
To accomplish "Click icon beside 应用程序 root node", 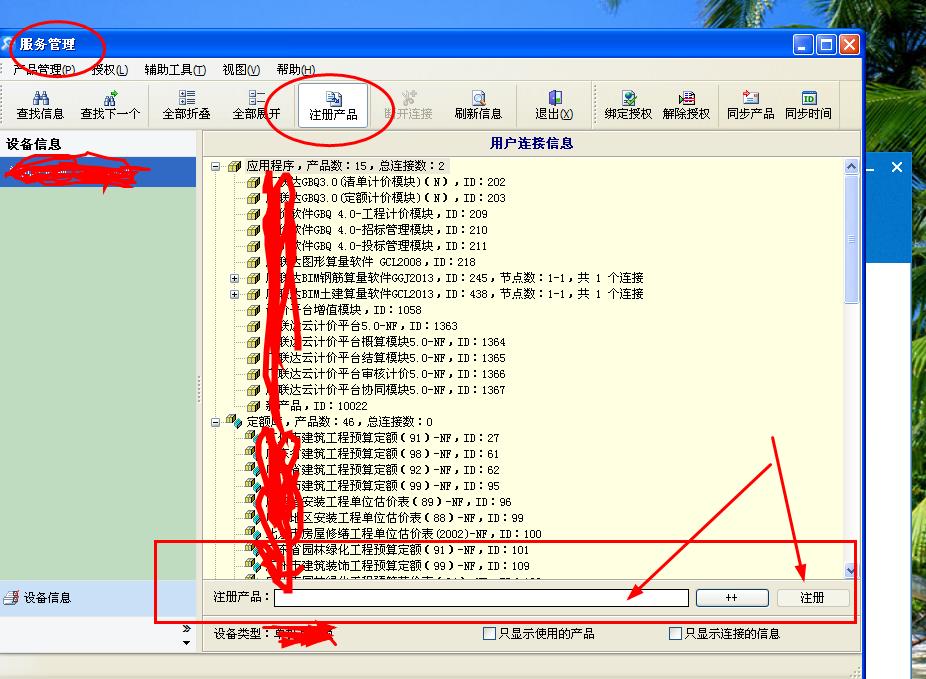I will (x=234, y=167).
